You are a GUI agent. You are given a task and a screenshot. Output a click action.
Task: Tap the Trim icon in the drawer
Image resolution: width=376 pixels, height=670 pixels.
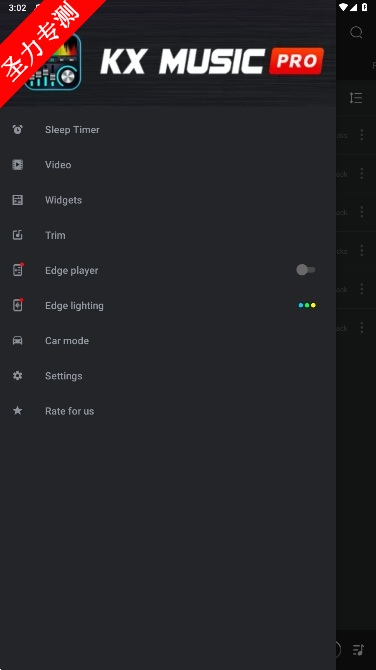point(18,235)
